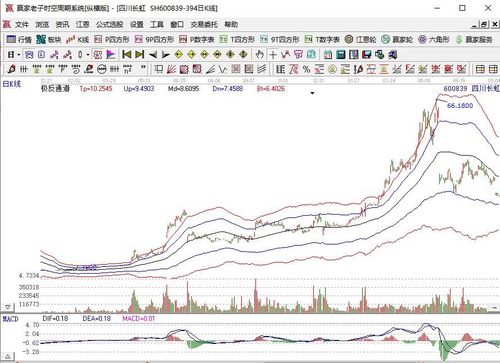Click the jump-to-first green arrow icon
500x363 pixels.
[x=127, y=54]
